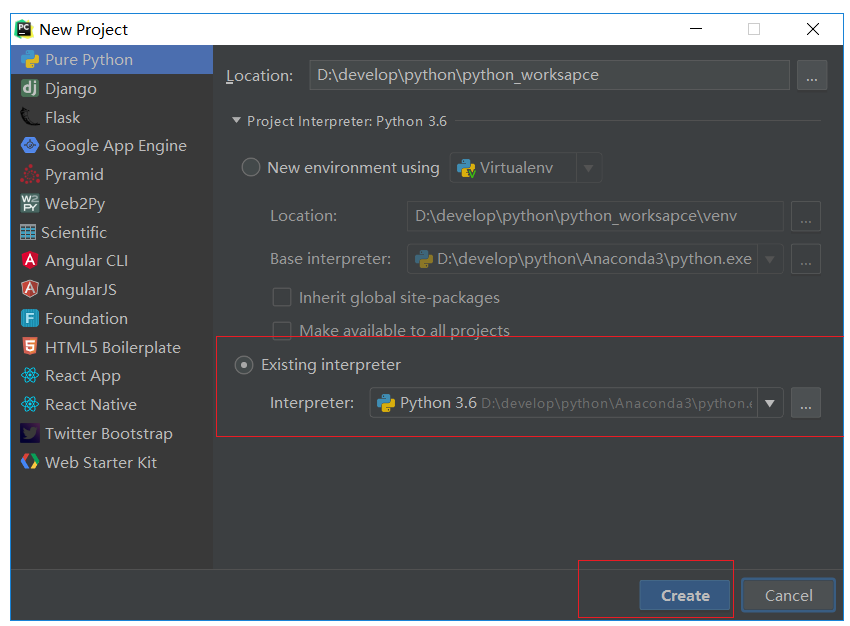The height and width of the screenshot is (626, 850).
Task: Click the Flask horn icon
Action: coord(30,117)
